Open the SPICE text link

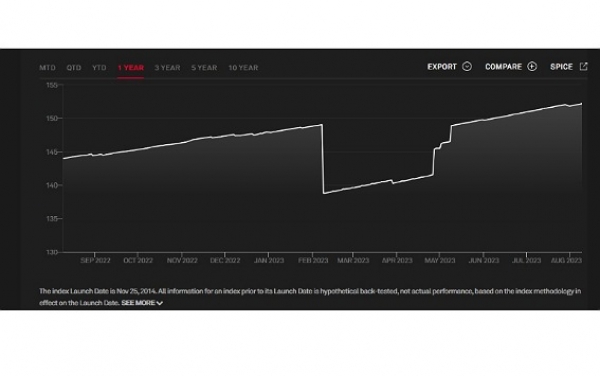(561, 67)
